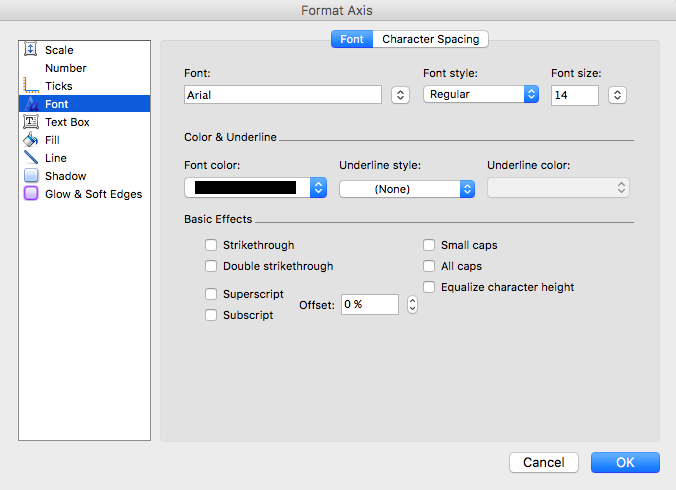Screen dimensions: 676x490
Task: Click the Cancel button
Action: (544, 462)
